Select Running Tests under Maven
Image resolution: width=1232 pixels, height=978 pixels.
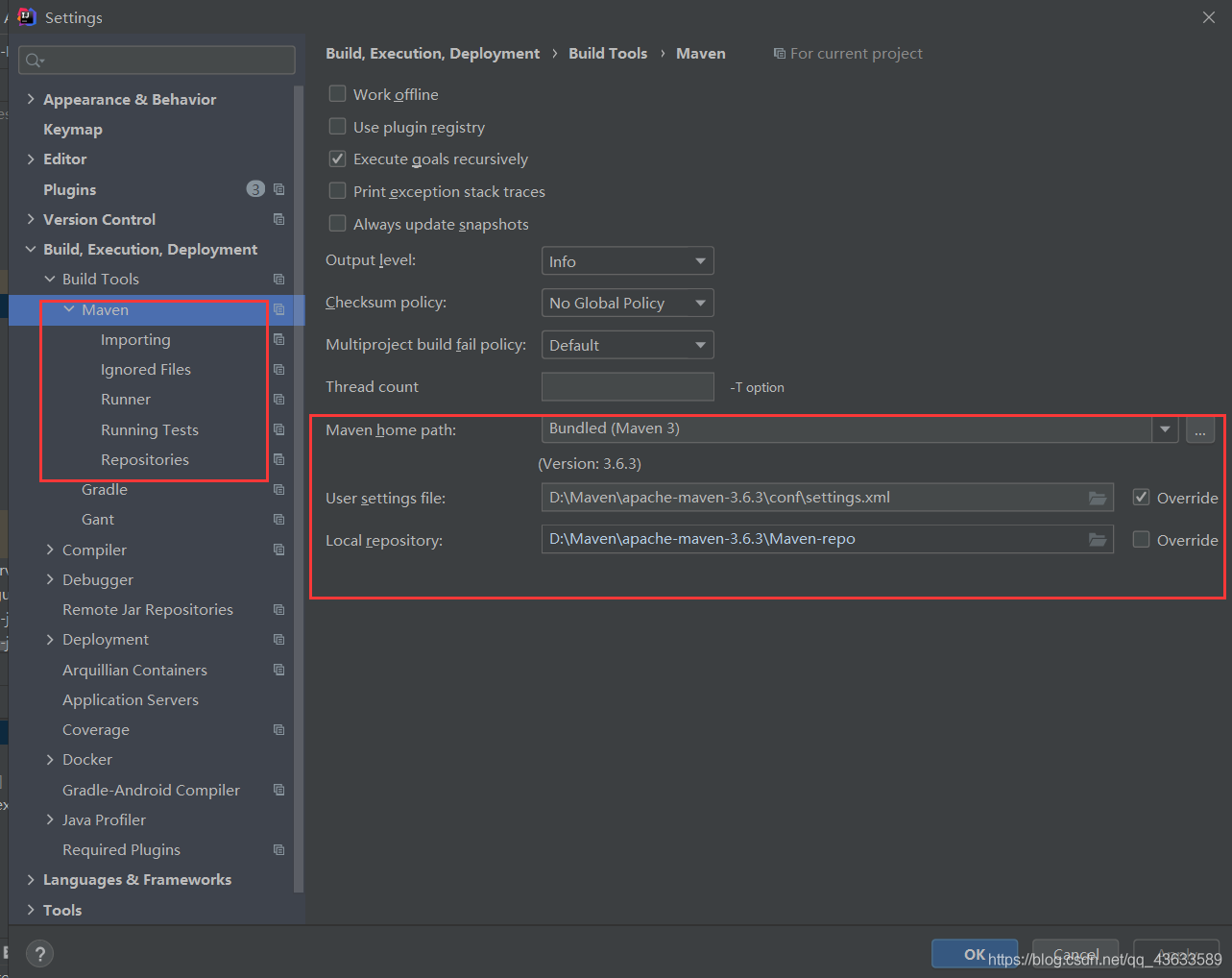(x=150, y=429)
